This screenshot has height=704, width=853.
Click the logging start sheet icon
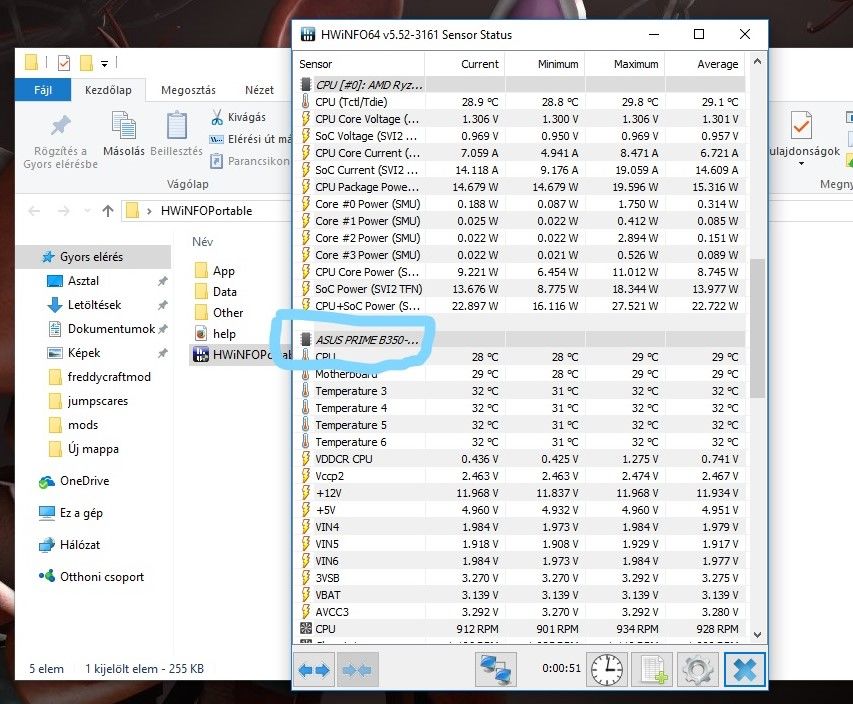pyautogui.click(x=653, y=669)
